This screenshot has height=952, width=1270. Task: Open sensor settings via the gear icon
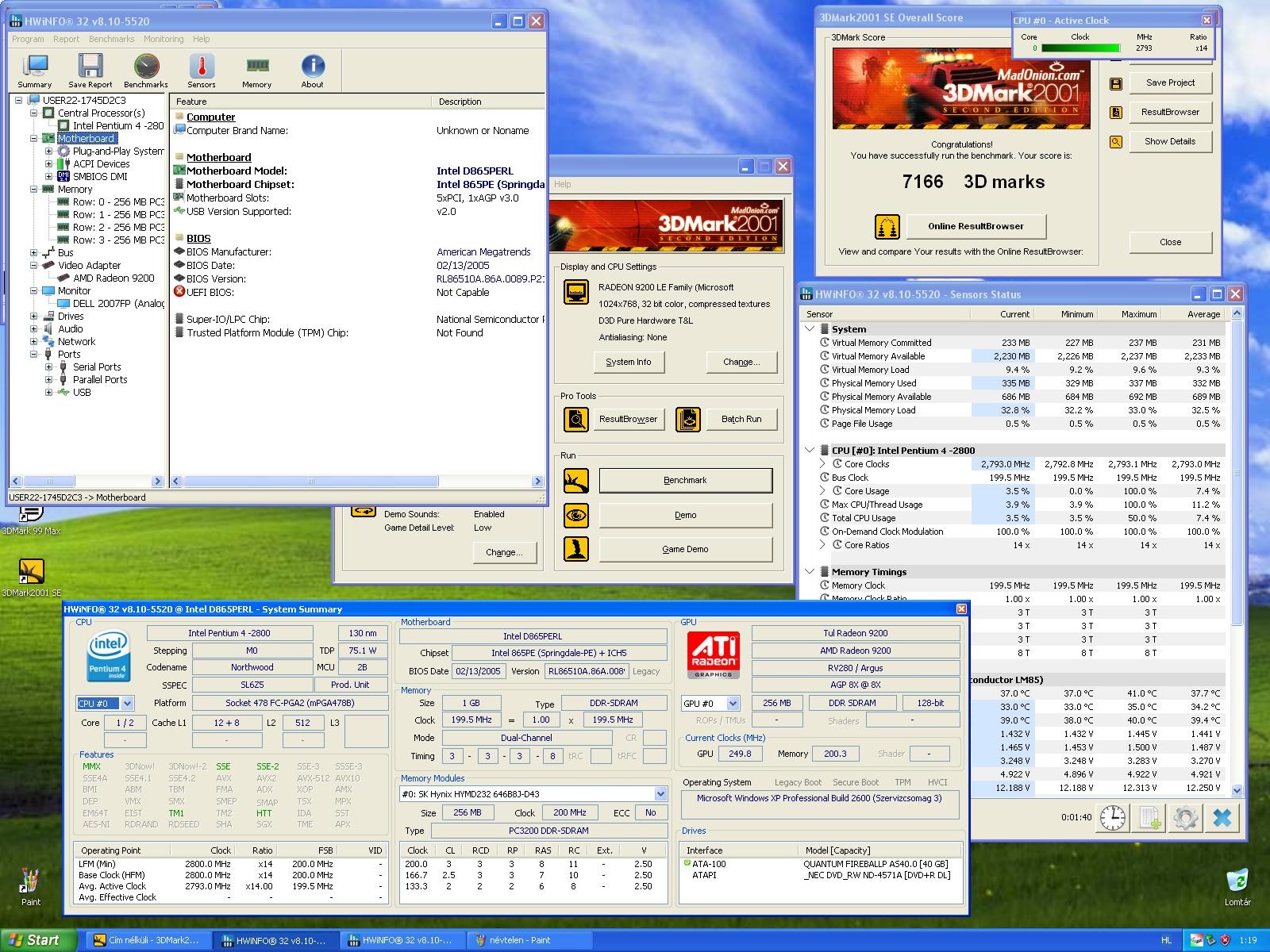pyautogui.click(x=1186, y=817)
